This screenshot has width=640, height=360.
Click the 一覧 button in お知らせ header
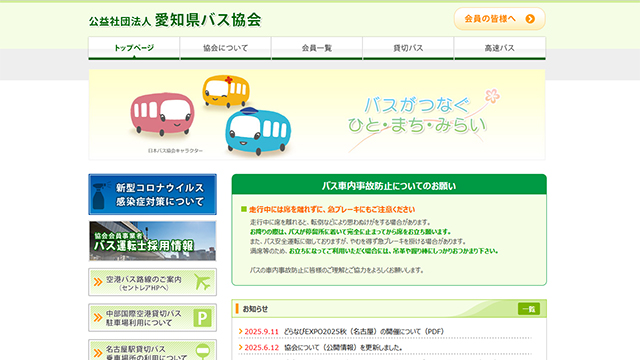[529, 309]
